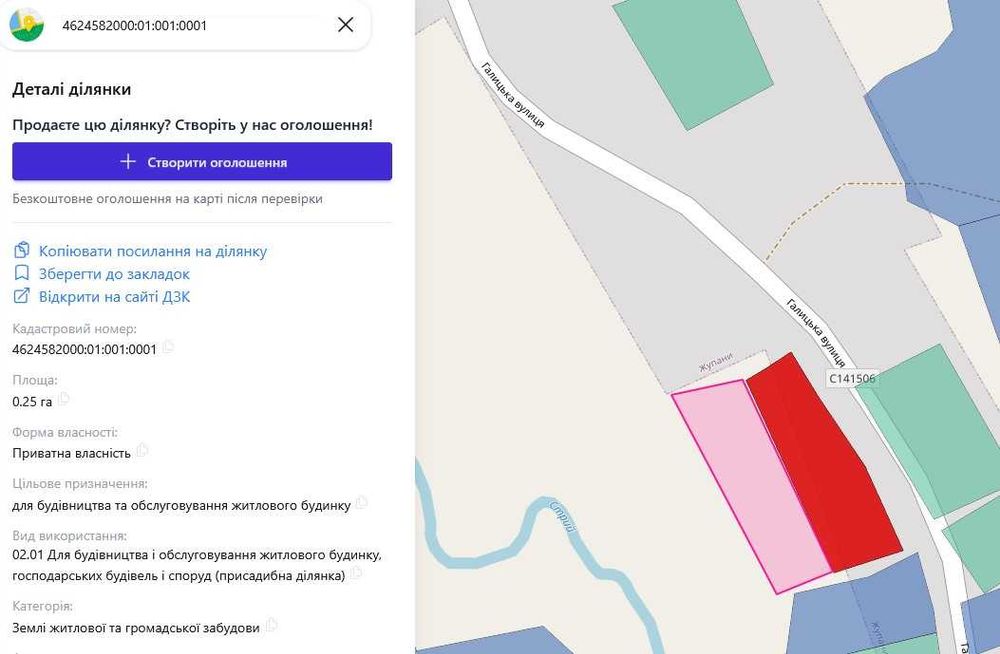Click the bookmark icon beside 'Зберегти до закладок'
This screenshot has width=1000, height=654.
click(x=22, y=274)
